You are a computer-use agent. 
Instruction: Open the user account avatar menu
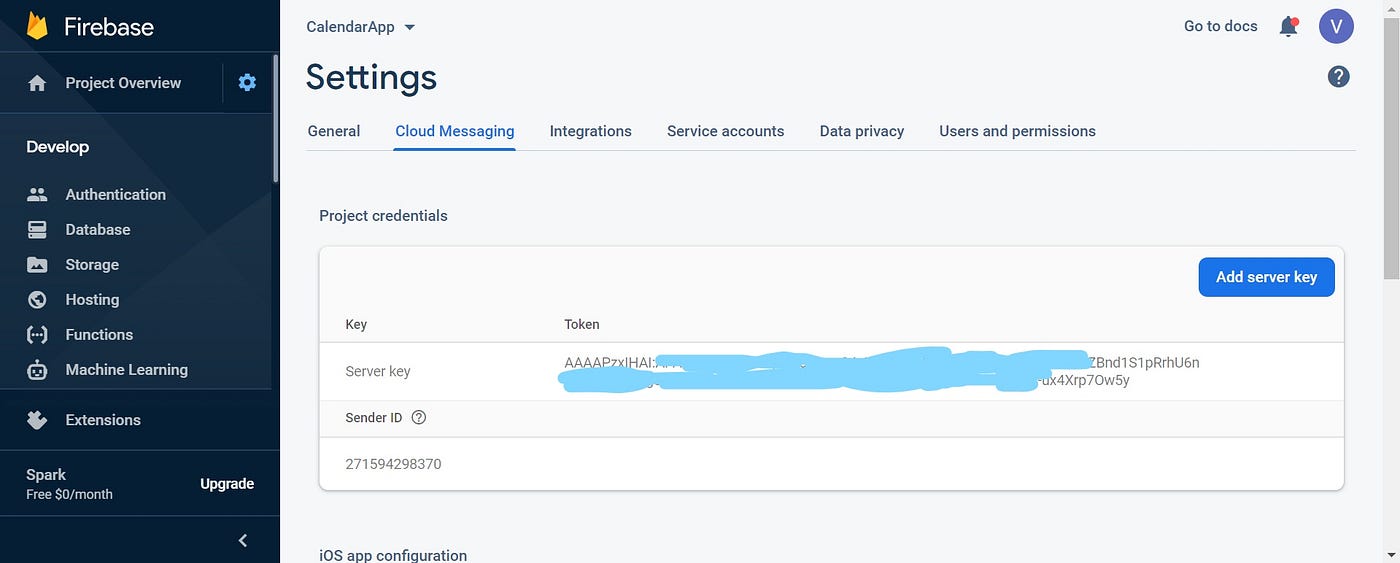(x=1336, y=26)
